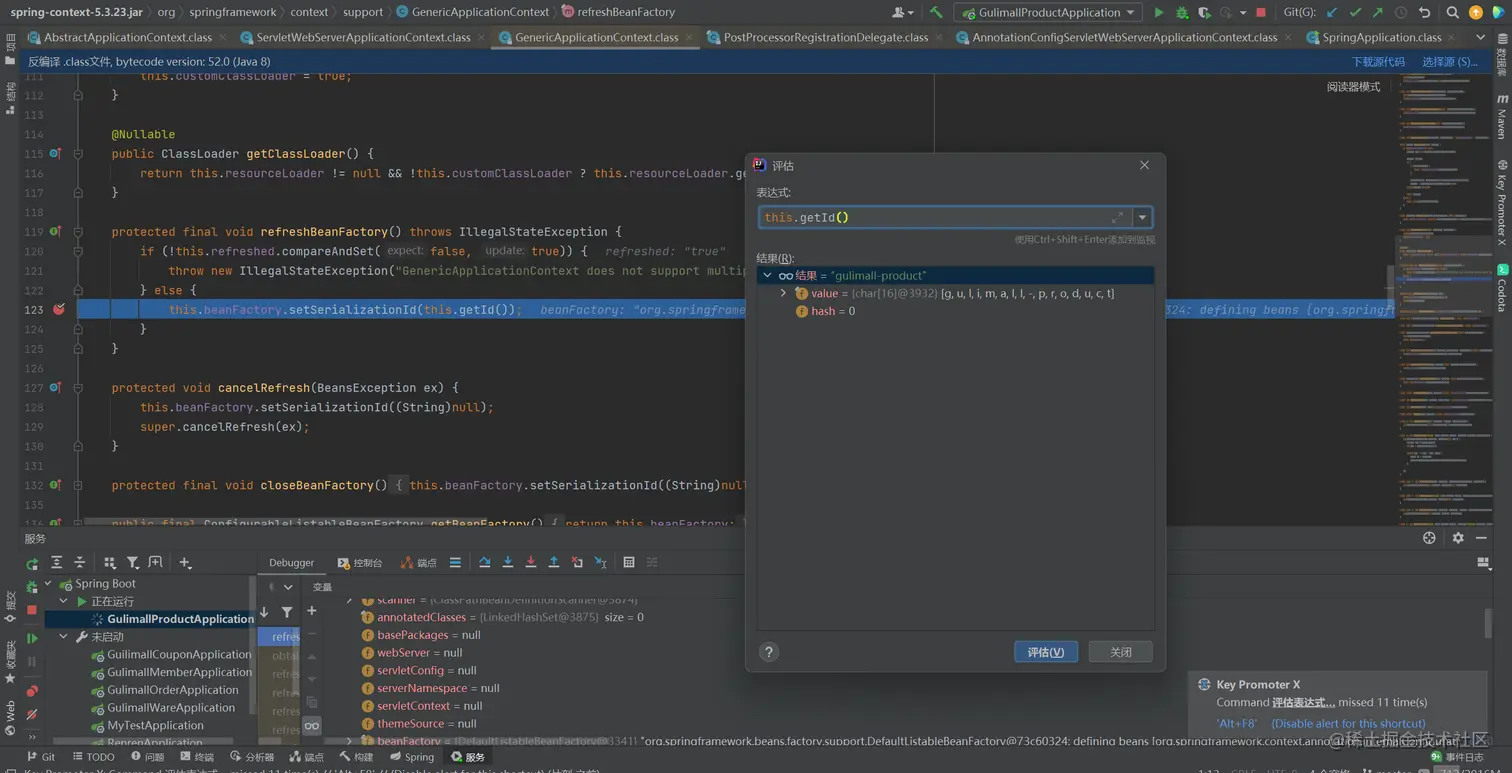Toggle the watches glasses view in Variables

pyautogui.click(x=312, y=726)
